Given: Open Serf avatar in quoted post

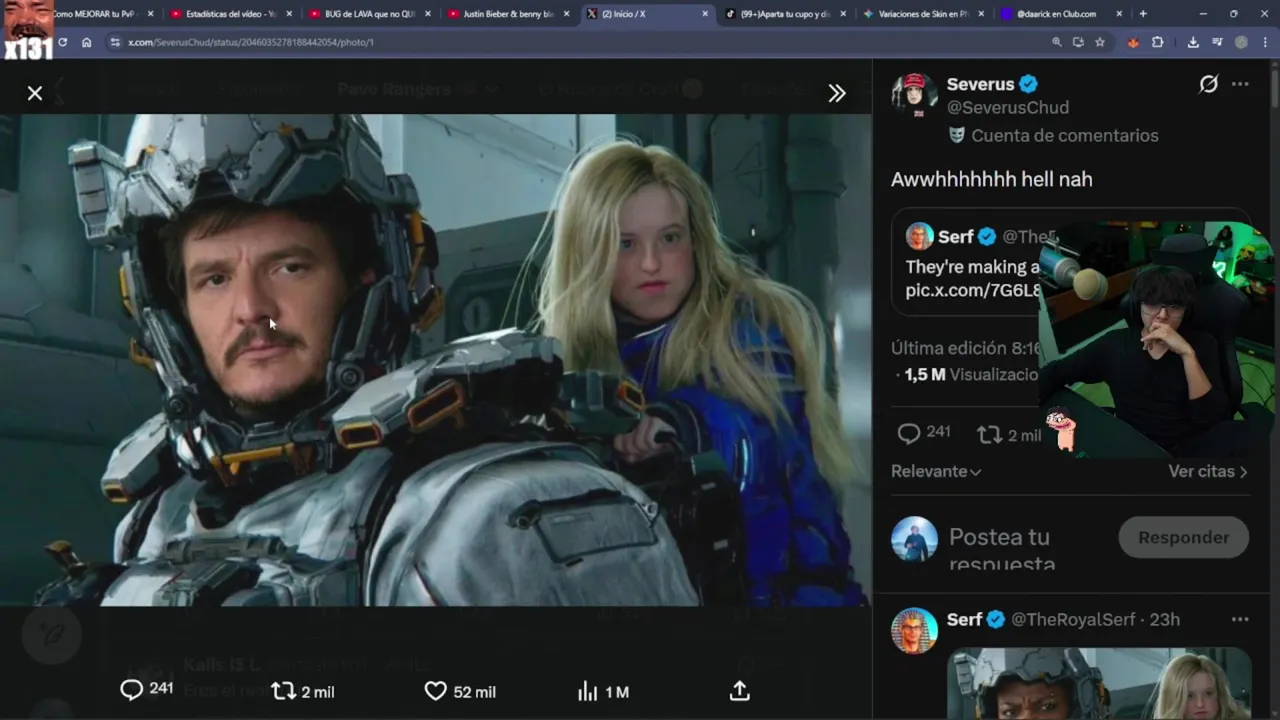Looking at the screenshot, I should click(919, 236).
